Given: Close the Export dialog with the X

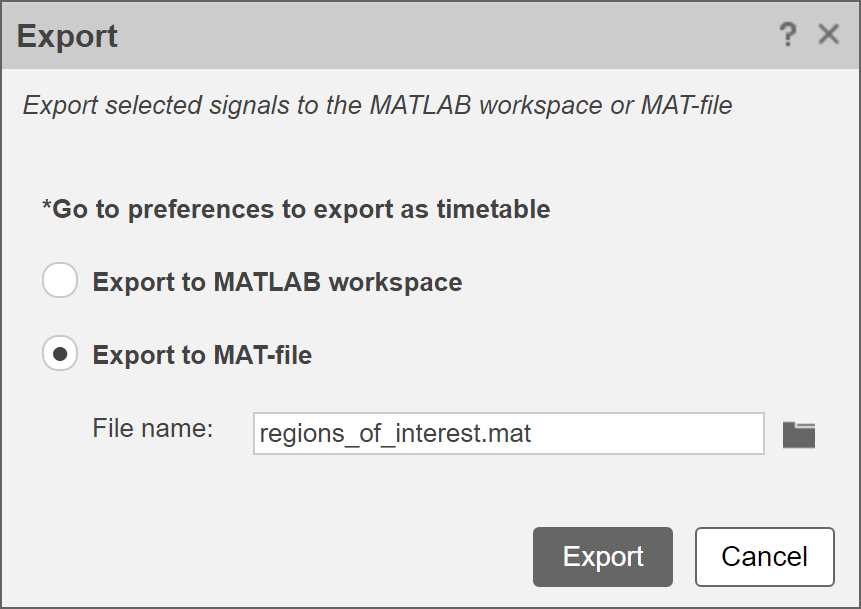Looking at the screenshot, I should coord(828,35).
